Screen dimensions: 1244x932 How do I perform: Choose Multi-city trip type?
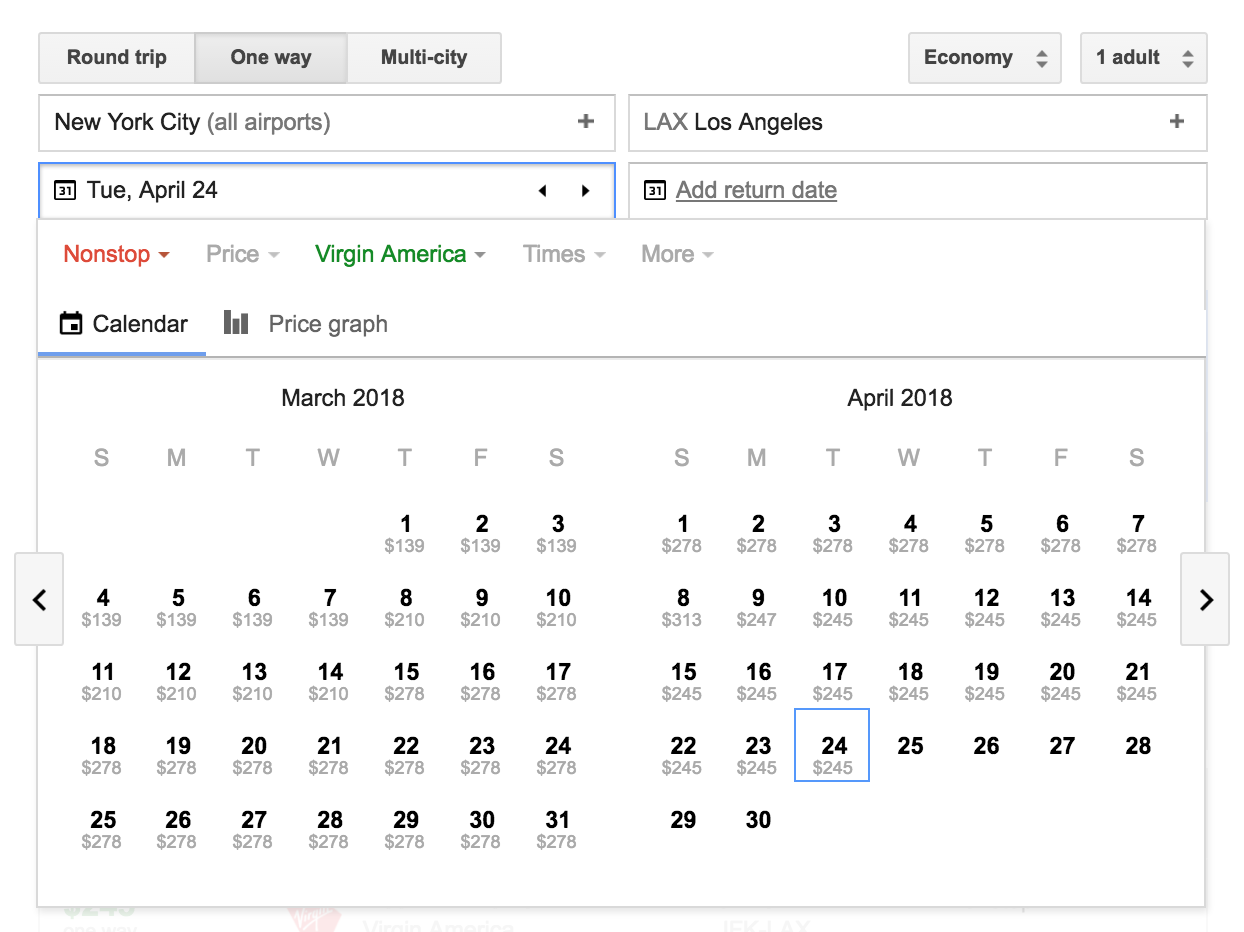(x=424, y=58)
